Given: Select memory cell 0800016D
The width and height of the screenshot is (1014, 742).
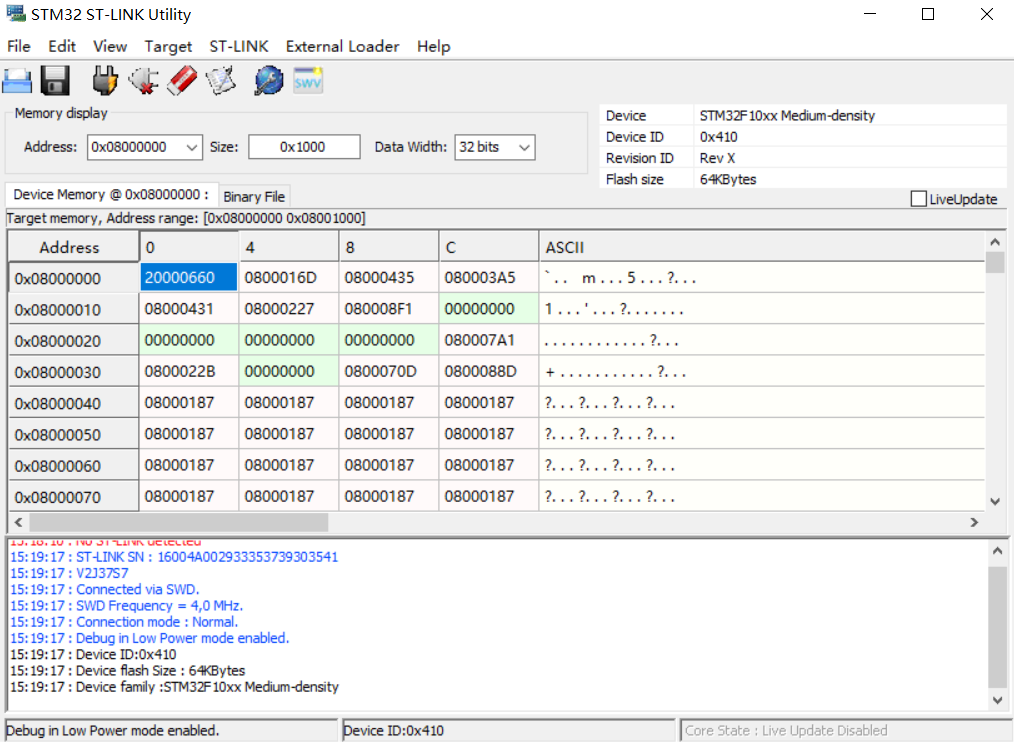Looking at the screenshot, I should (x=288, y=278).
